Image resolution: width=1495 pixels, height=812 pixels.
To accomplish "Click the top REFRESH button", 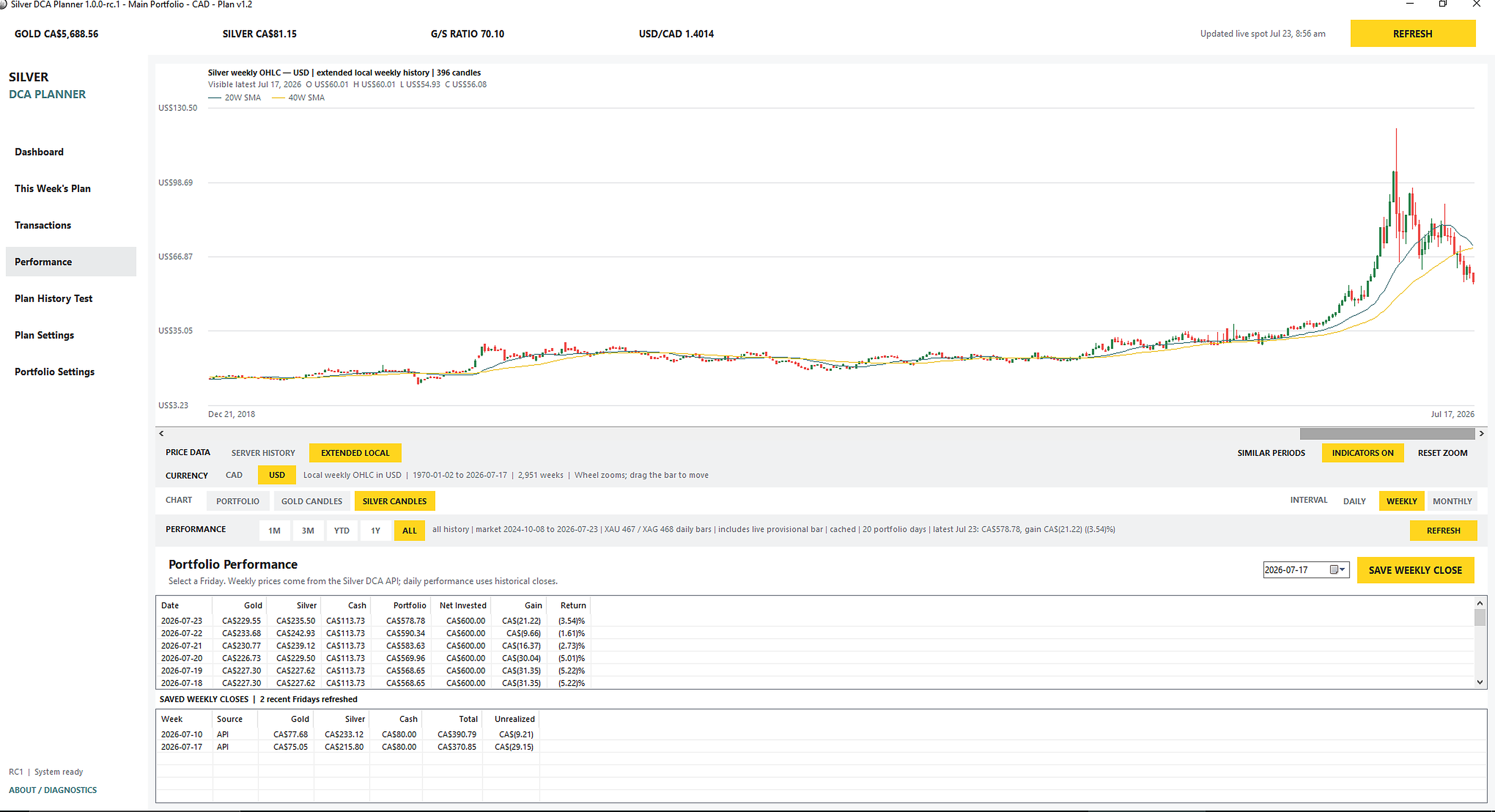I will [x=1412, y=34].
